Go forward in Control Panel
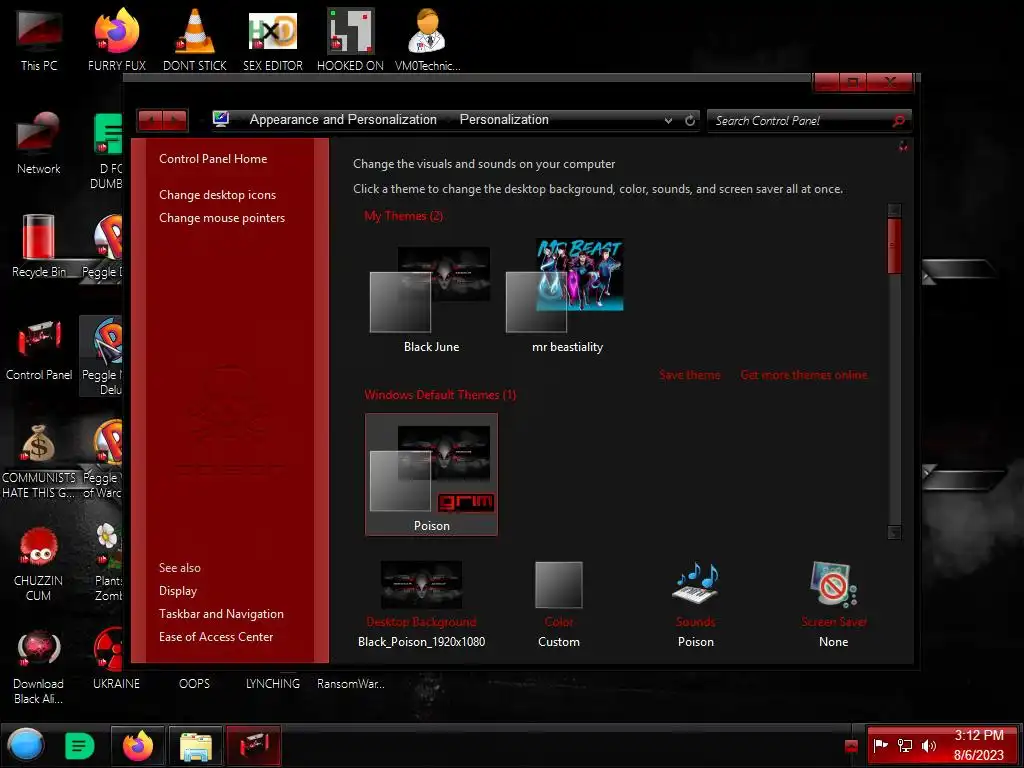Image resolution: width=1024 pixels, height=768 pixels. pos(175,120)
